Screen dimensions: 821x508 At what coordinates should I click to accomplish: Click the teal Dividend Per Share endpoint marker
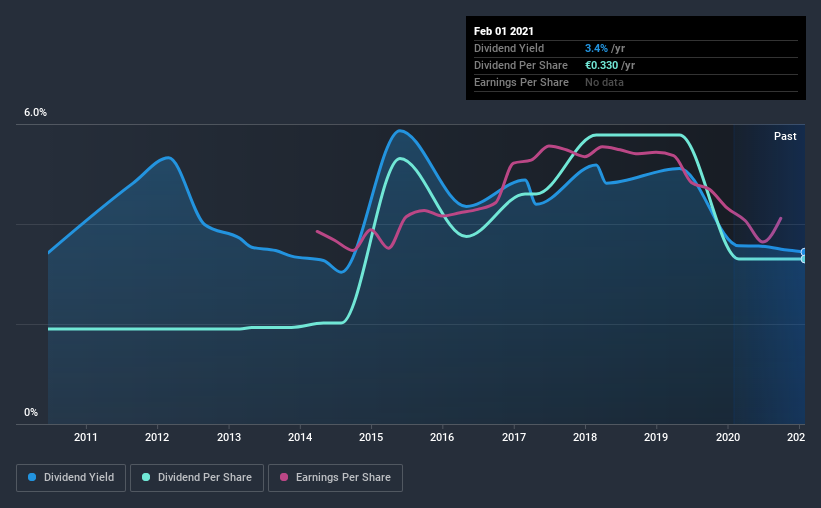803,259
